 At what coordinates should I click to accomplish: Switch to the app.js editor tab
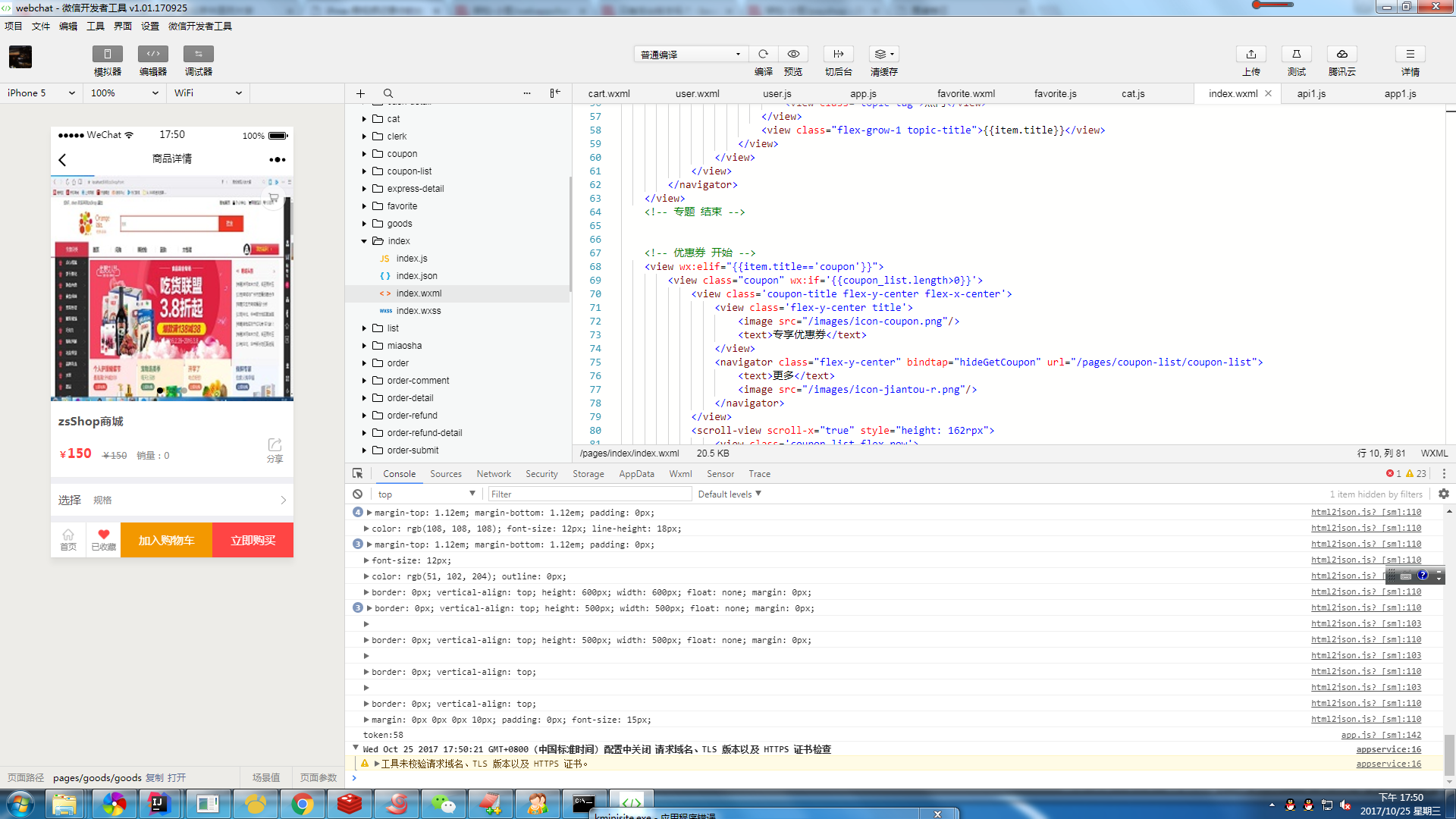863,94
